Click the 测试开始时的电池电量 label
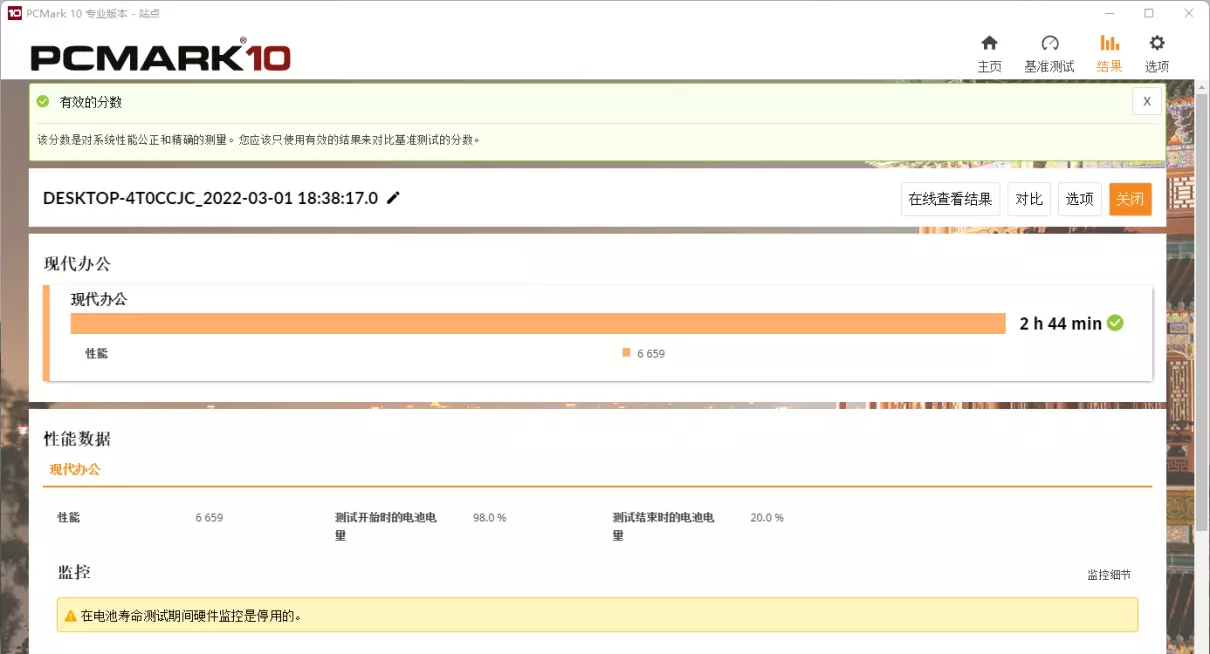 (x=386, y=526)
